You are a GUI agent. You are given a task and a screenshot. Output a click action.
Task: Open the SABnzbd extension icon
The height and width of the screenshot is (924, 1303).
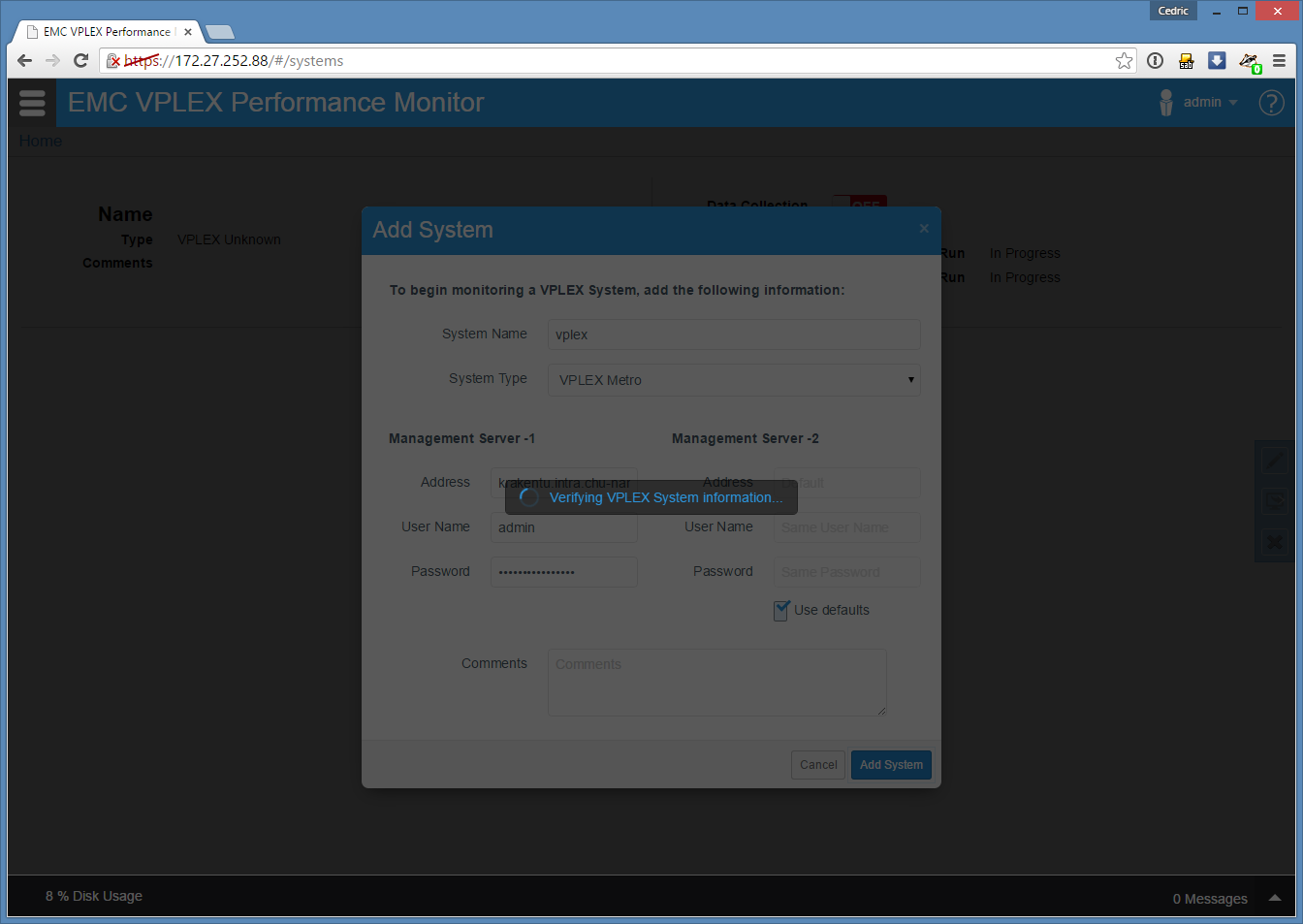(1186, 61)
